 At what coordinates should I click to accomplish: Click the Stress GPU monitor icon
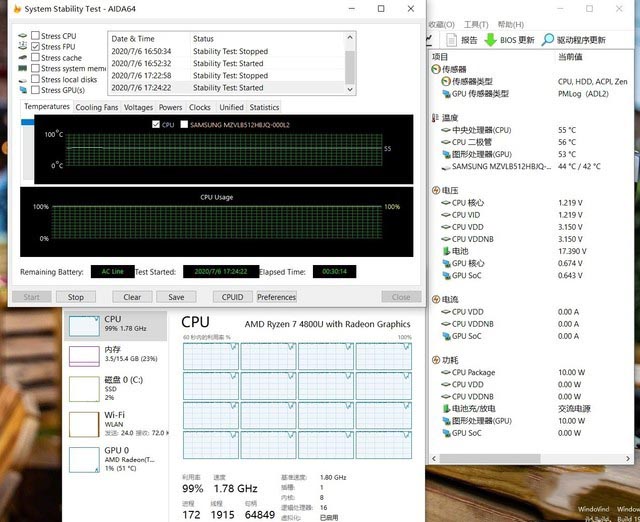pyautogui.click(x=23, y=90)
